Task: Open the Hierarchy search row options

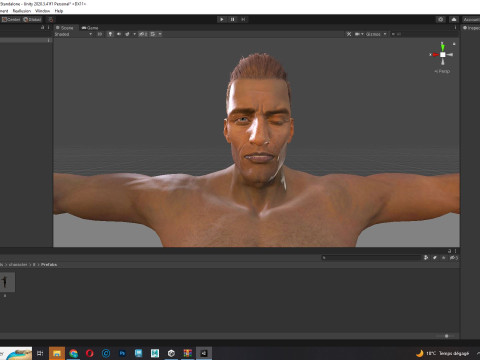Action: click(48, 40)
